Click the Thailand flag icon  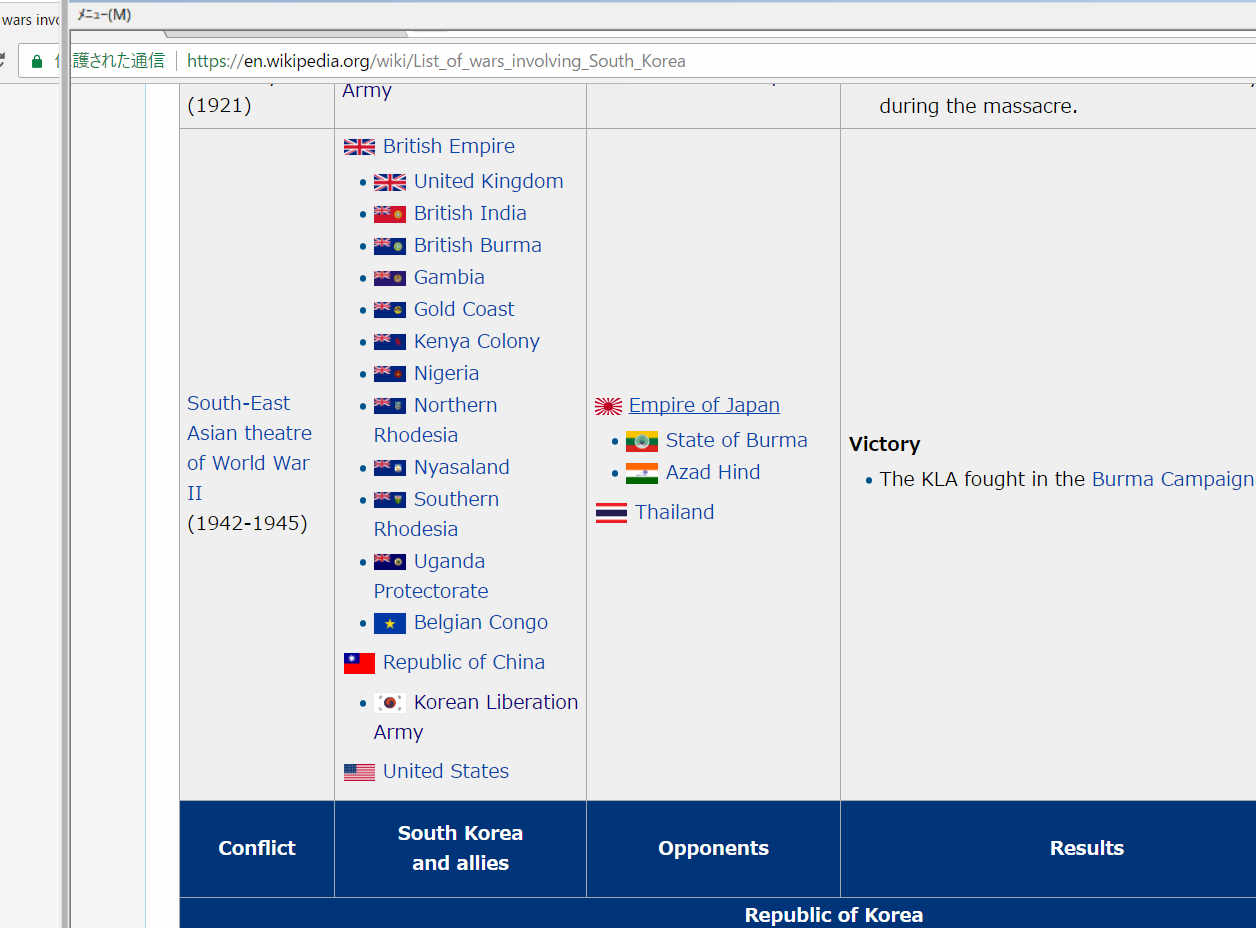(x=611, y=513)
